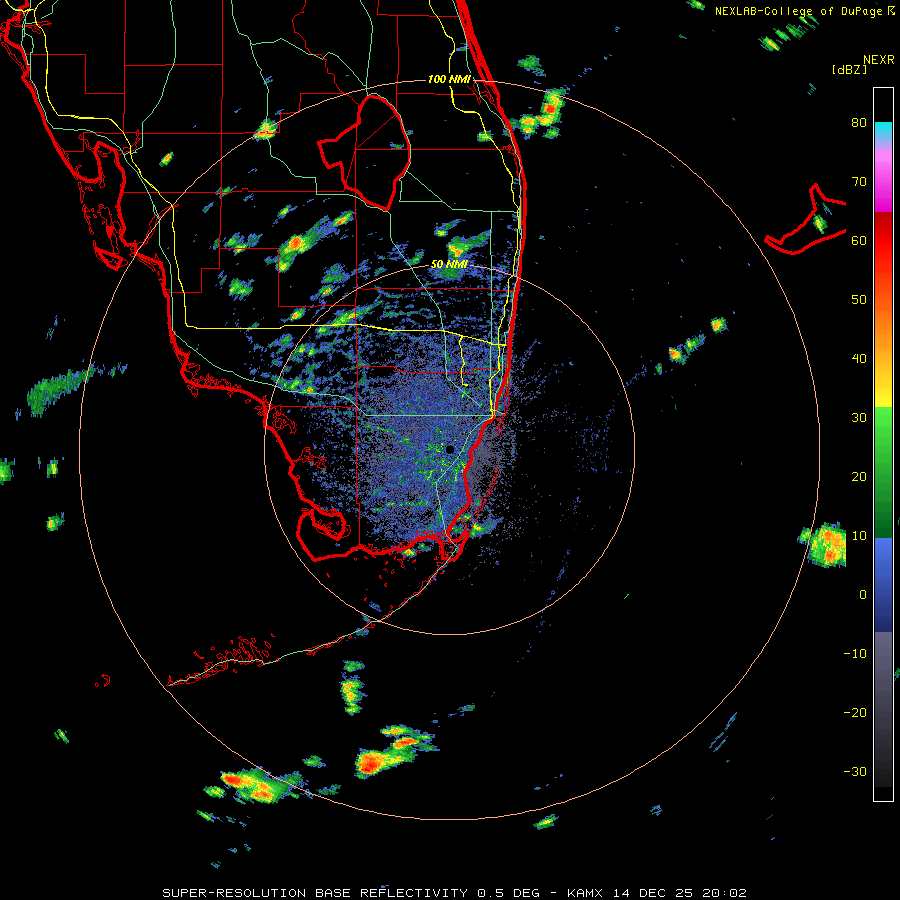Click the black radar site dot at KAMX
The height and width of the screenshot is (900, 900).
click(x=450, y=449)
